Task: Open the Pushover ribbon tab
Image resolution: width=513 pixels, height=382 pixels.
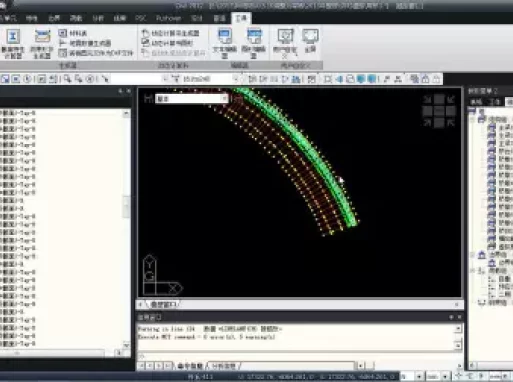Action: tap(168, 18)
